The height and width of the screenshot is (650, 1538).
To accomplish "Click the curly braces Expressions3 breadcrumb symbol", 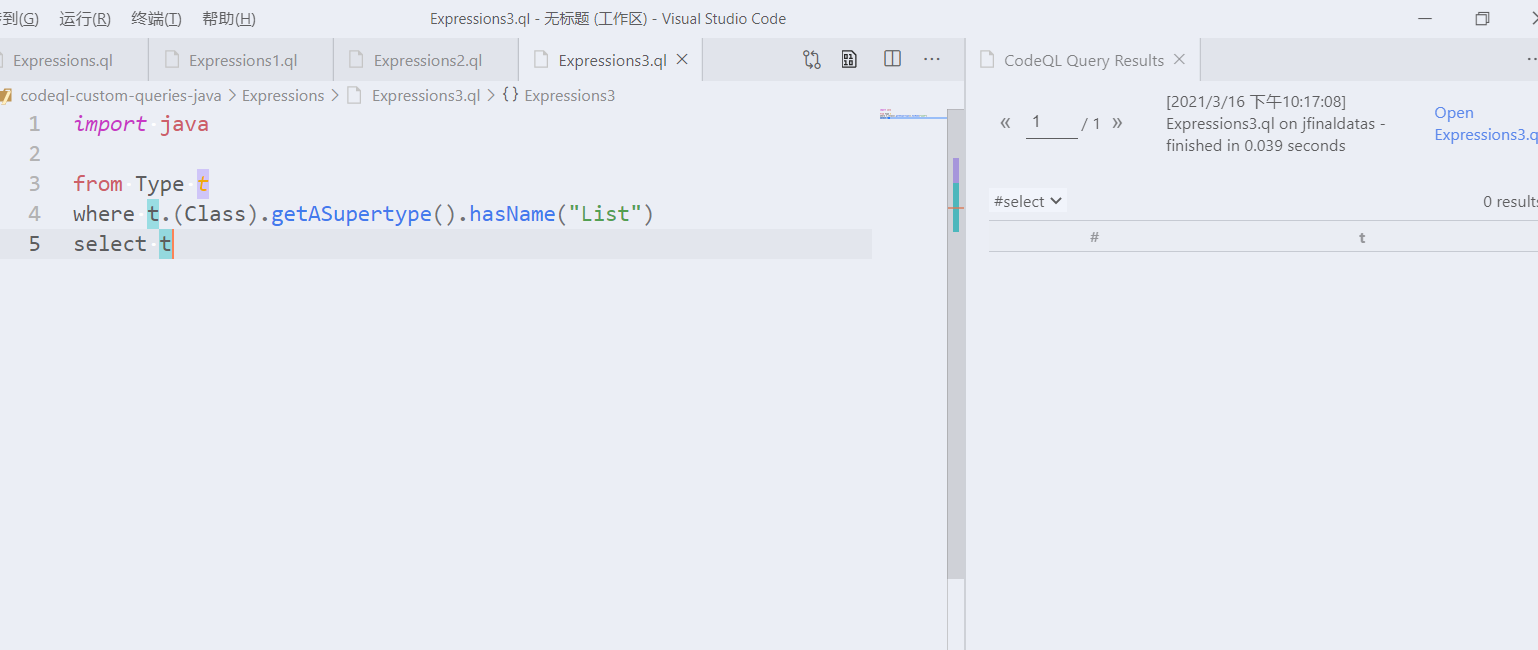I will pos(558,95).
